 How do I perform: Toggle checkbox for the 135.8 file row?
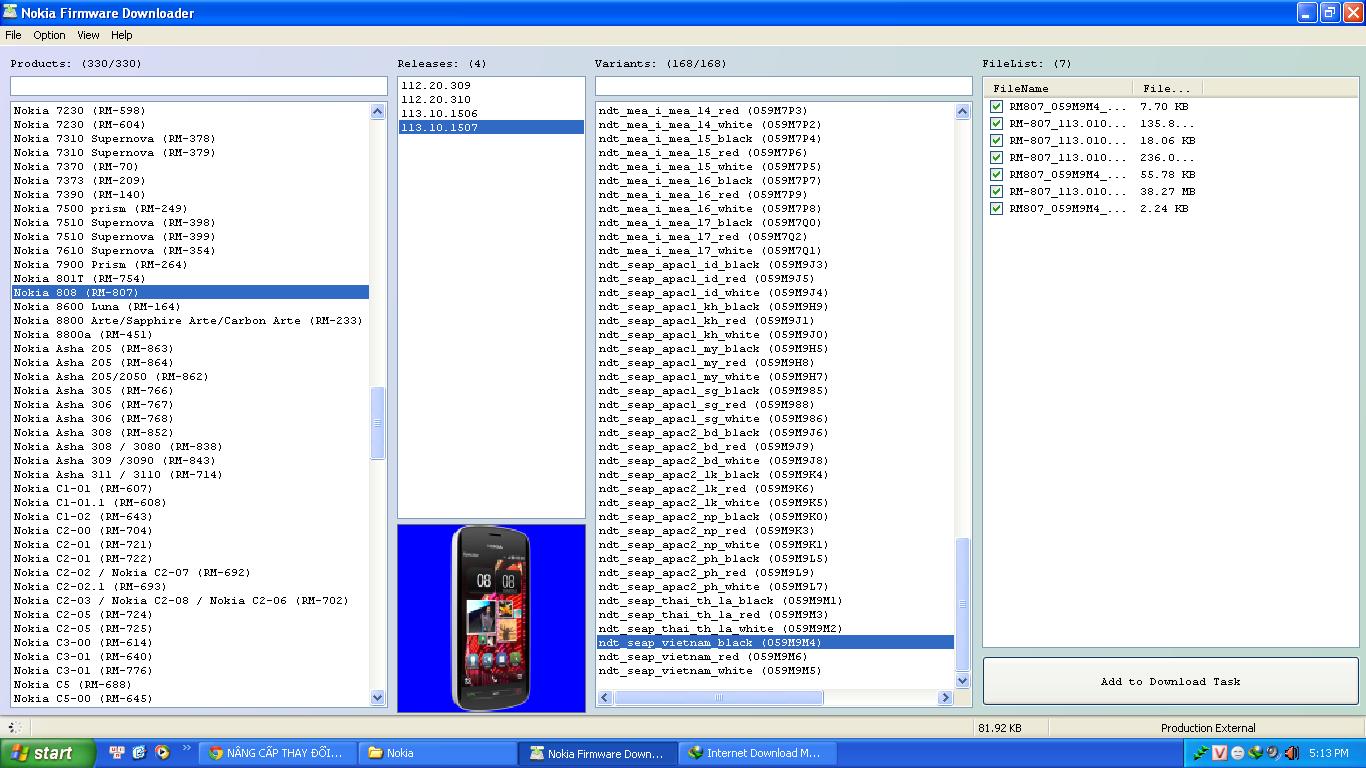click(996, 123)
